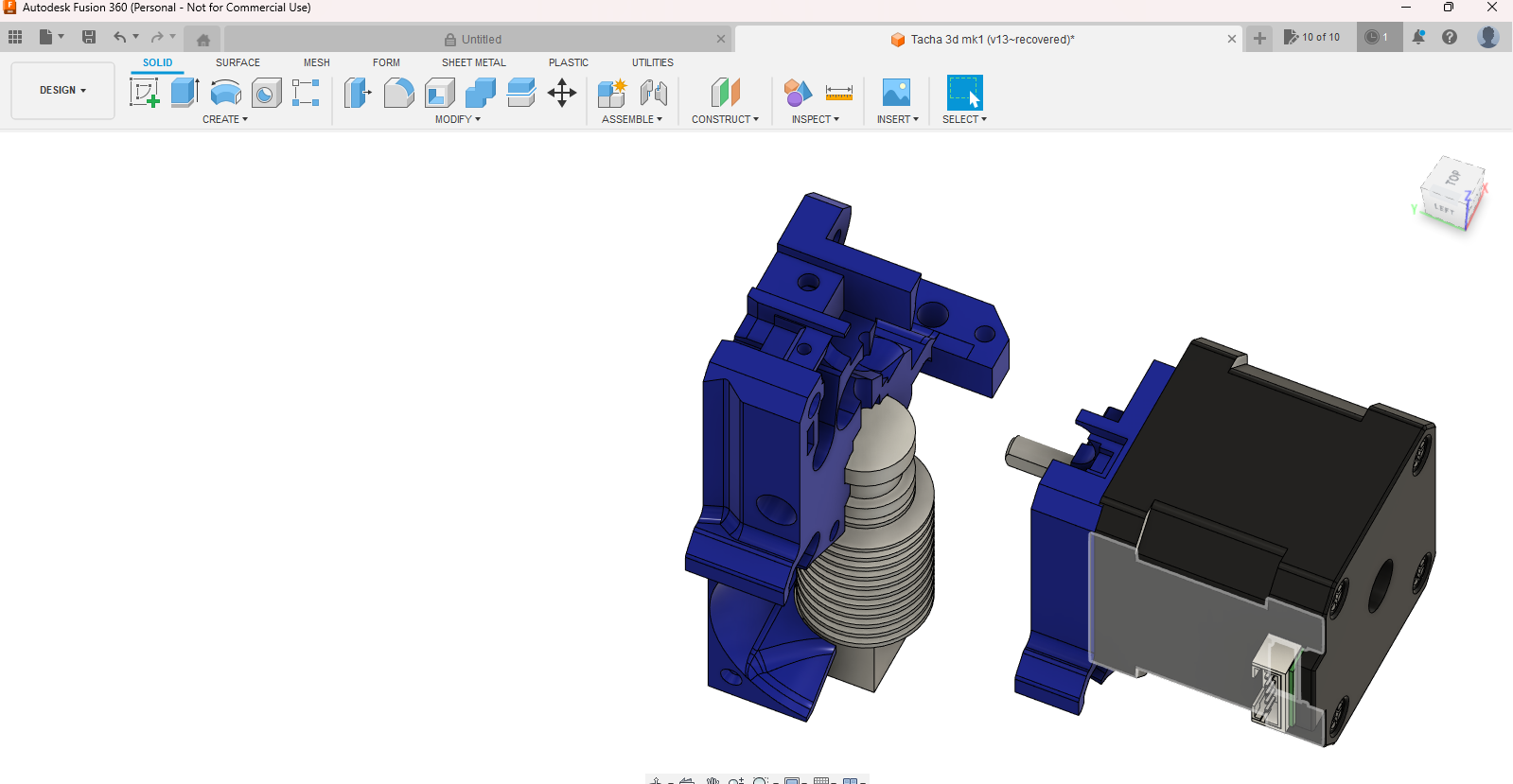The height and width of the screenshot is (784, 1513).
Task: Click the job status clock indicator
Action: click(x=1378, y=37)
